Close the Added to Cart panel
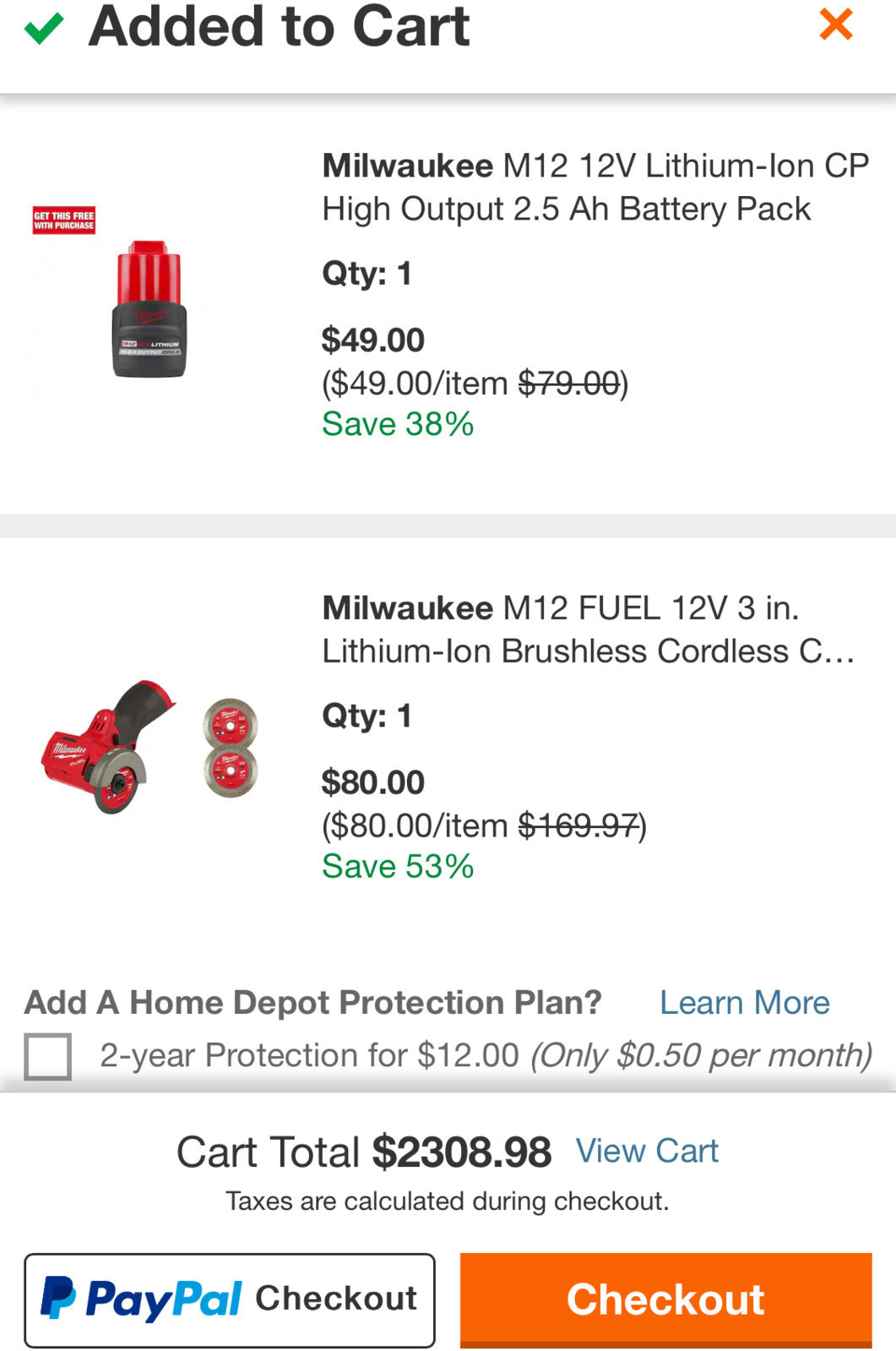896x1351 pixels. point(836,24)
